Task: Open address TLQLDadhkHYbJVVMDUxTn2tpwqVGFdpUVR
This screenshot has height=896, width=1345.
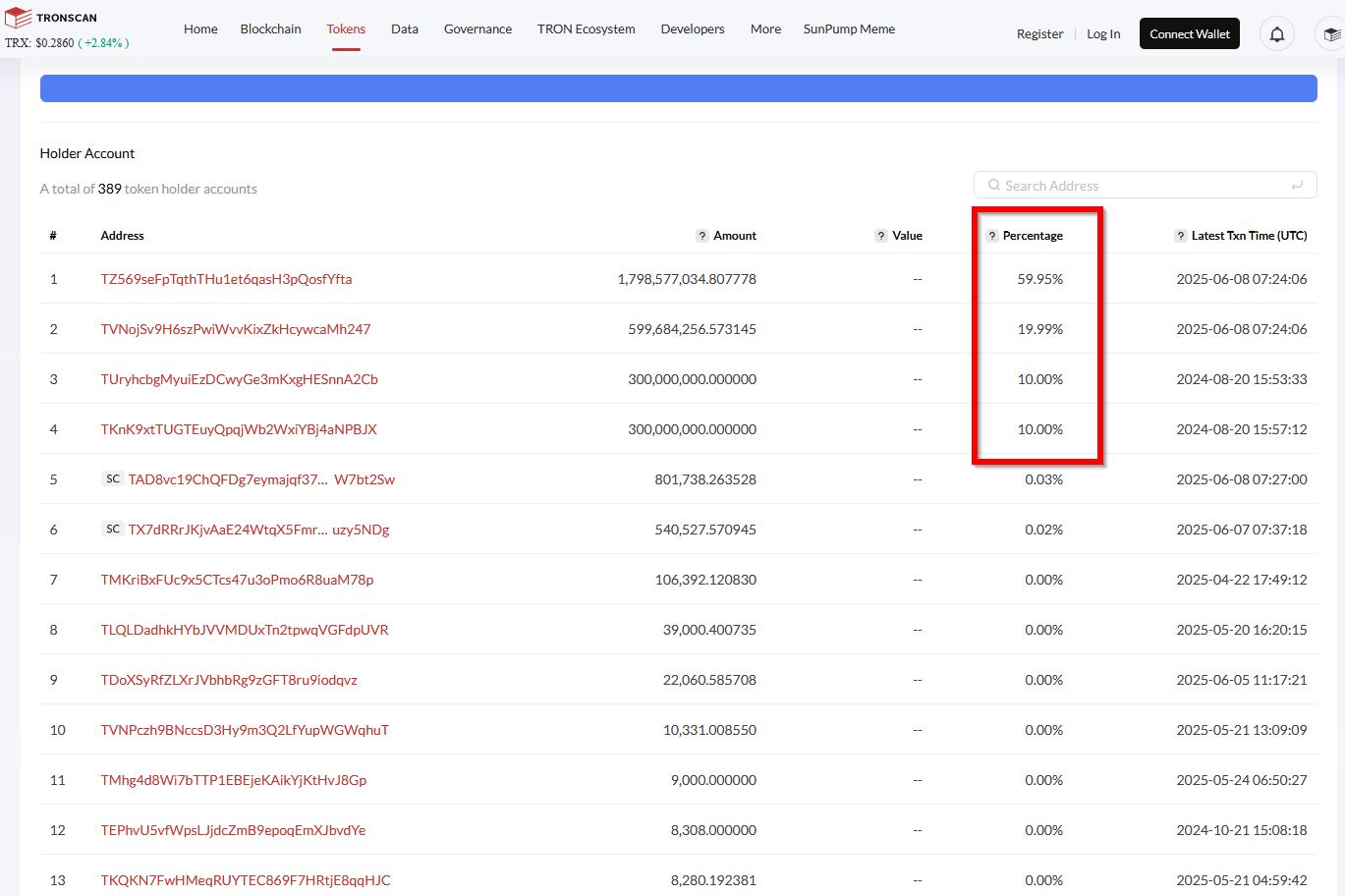Action: [x=245, y=630]
